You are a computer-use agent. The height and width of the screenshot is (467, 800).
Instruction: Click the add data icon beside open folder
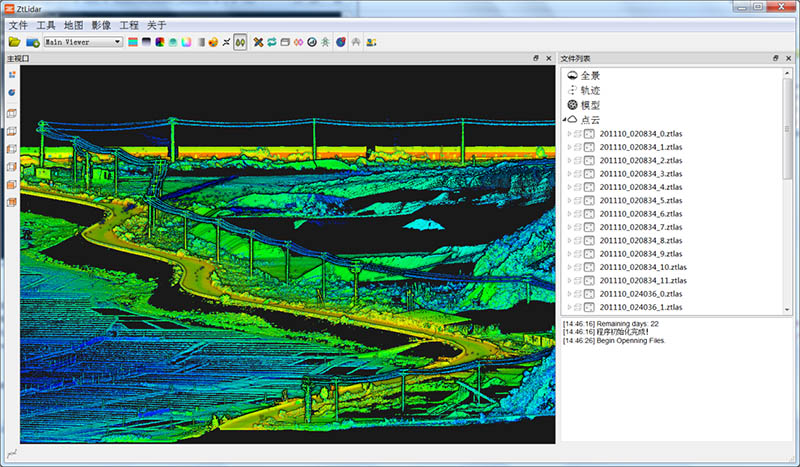point(32,42)
